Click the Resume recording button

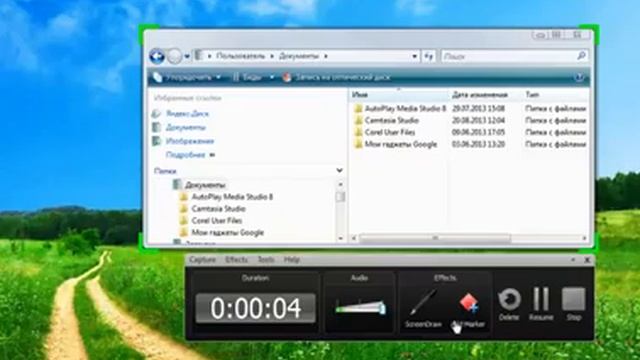point(541,304)
